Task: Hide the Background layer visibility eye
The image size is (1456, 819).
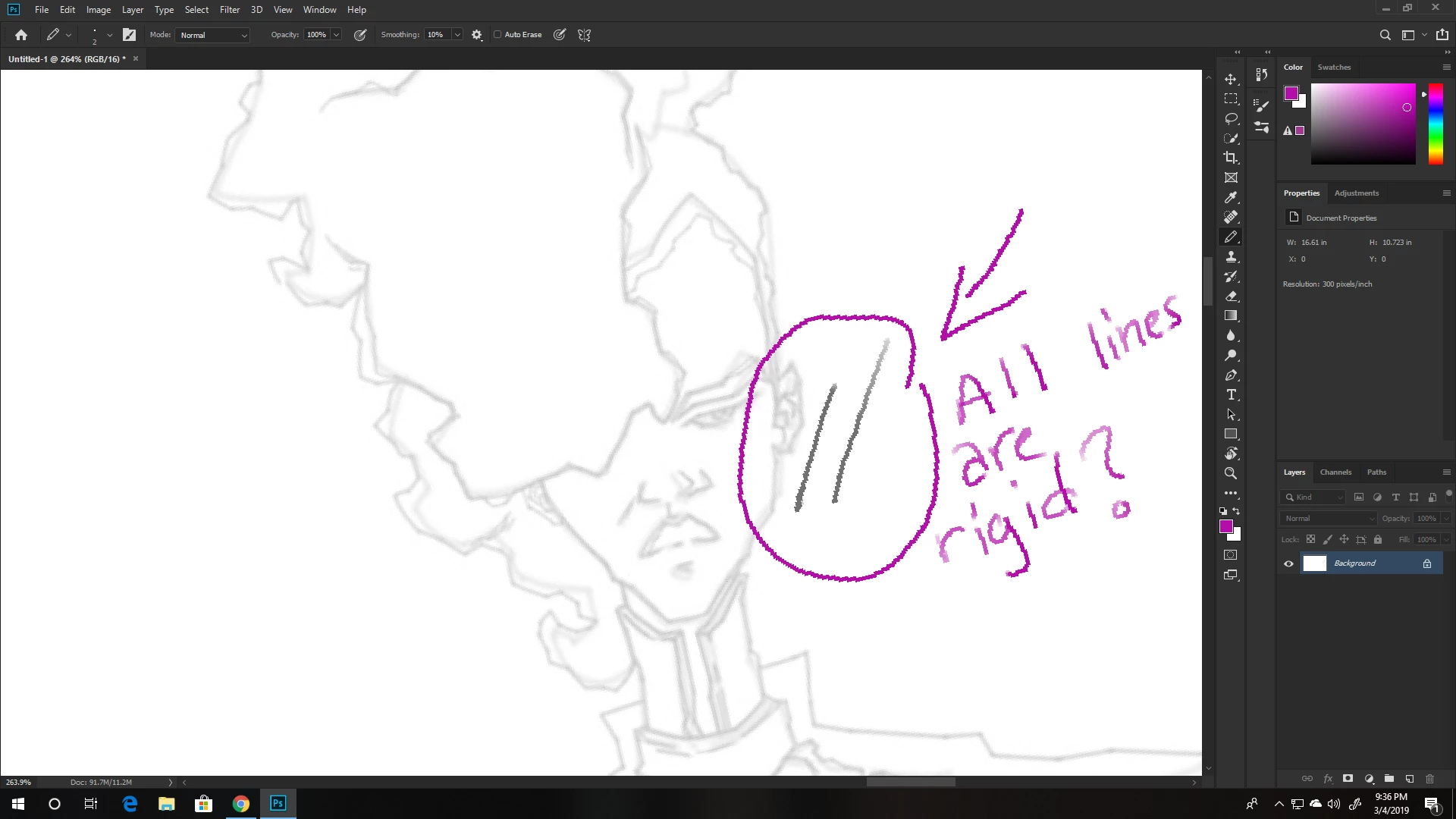Action: click(x=1288, y=563)
